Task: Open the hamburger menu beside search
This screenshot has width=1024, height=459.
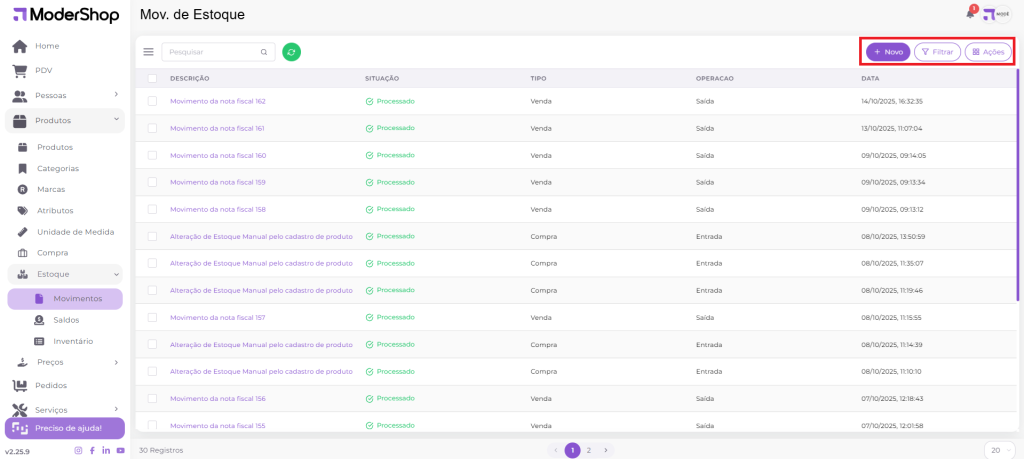Action: (x=149, y=52)
